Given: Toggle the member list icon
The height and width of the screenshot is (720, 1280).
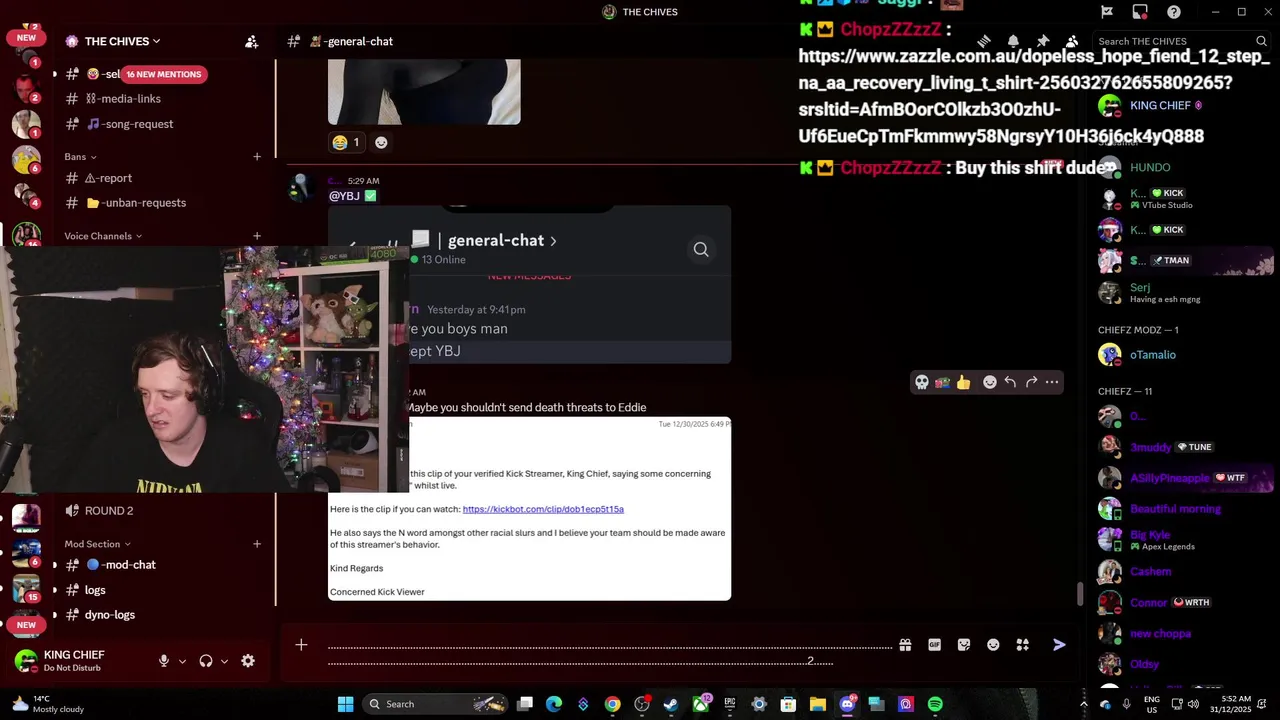Looking at the screenshot, I should pyautogui.click(x=1071, y=41).
